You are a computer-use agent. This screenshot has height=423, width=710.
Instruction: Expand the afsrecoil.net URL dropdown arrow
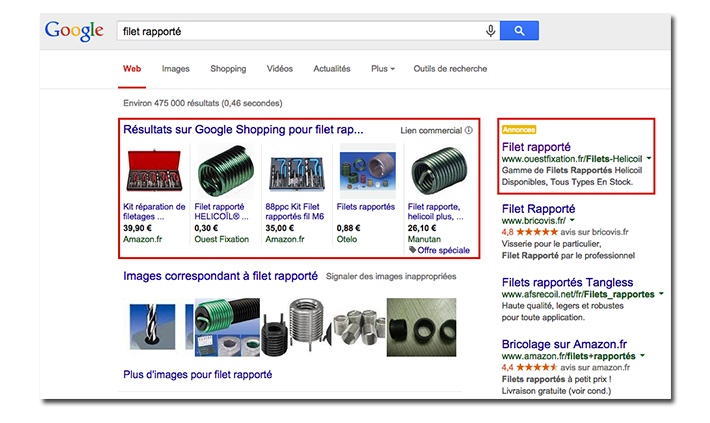661,294
